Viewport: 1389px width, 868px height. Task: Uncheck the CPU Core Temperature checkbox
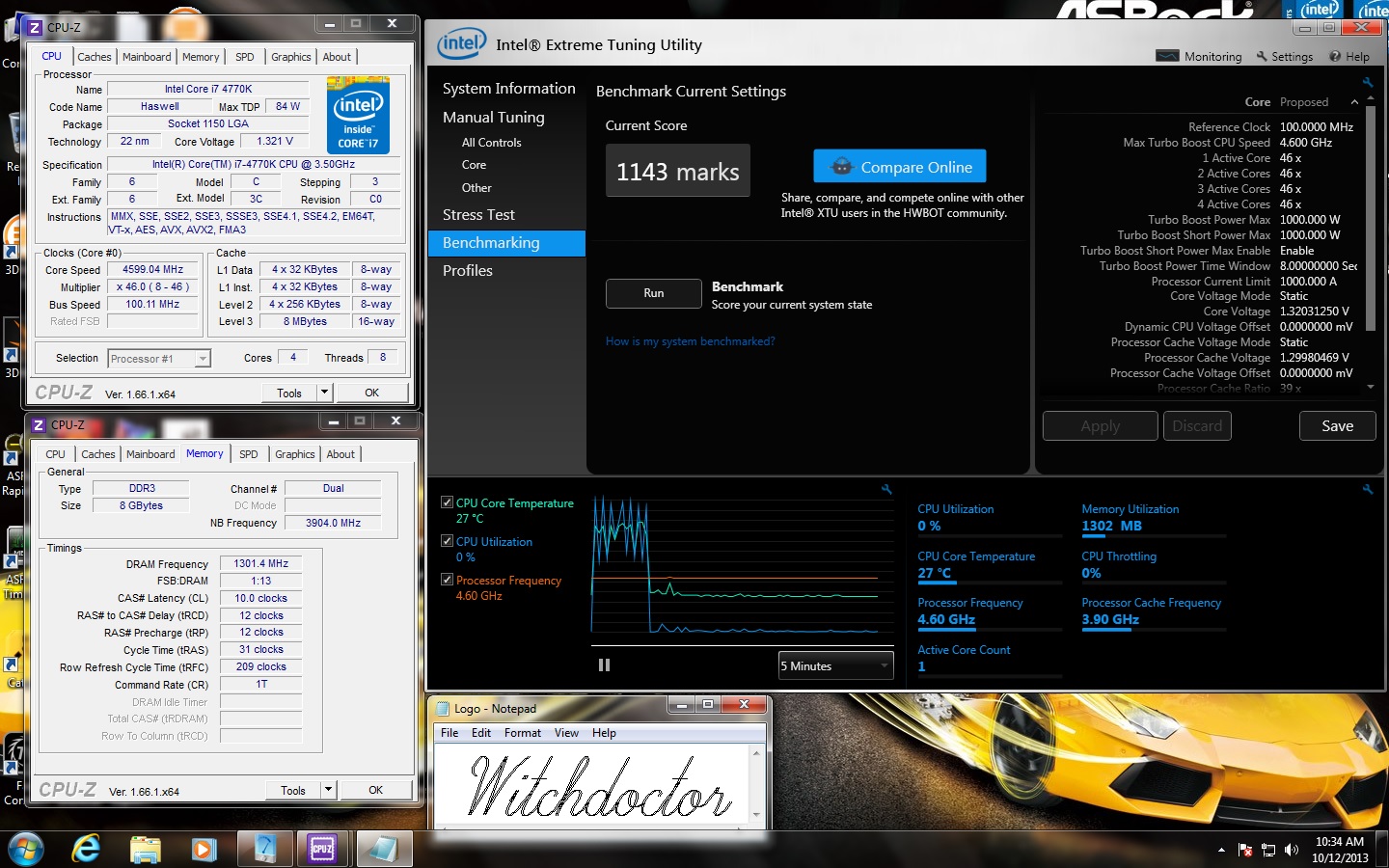click(447, 502)
